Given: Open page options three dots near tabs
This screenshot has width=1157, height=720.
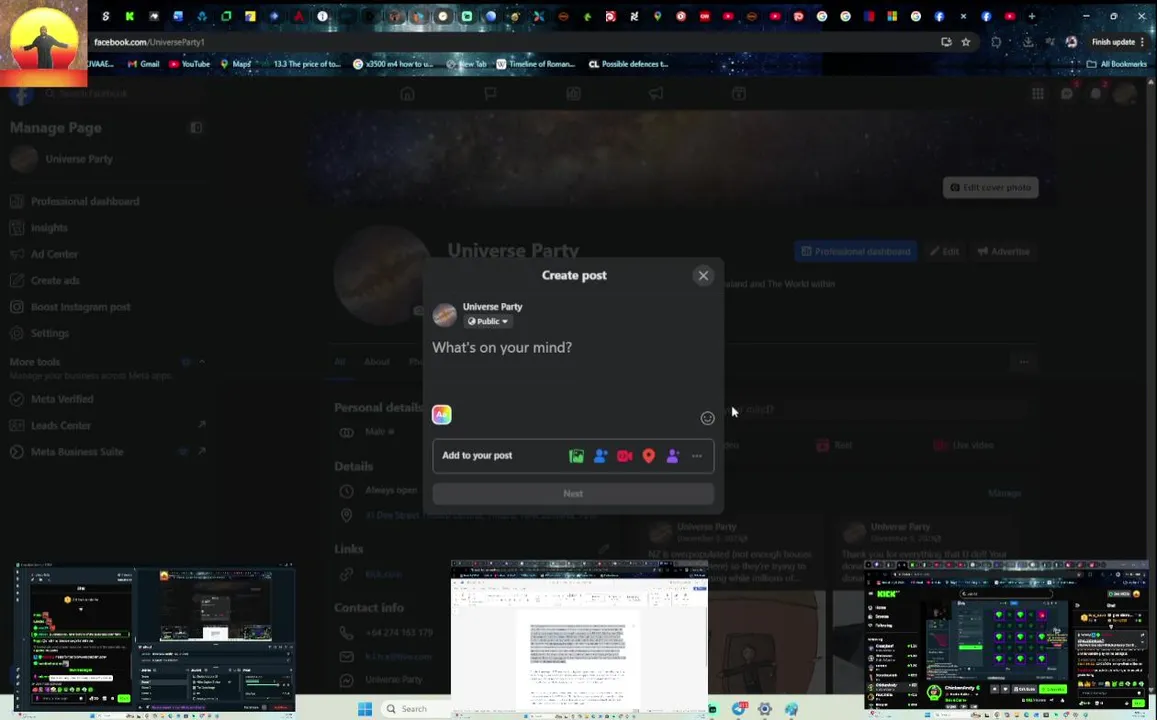Looking at the screenshot, I should (1023, 362).
